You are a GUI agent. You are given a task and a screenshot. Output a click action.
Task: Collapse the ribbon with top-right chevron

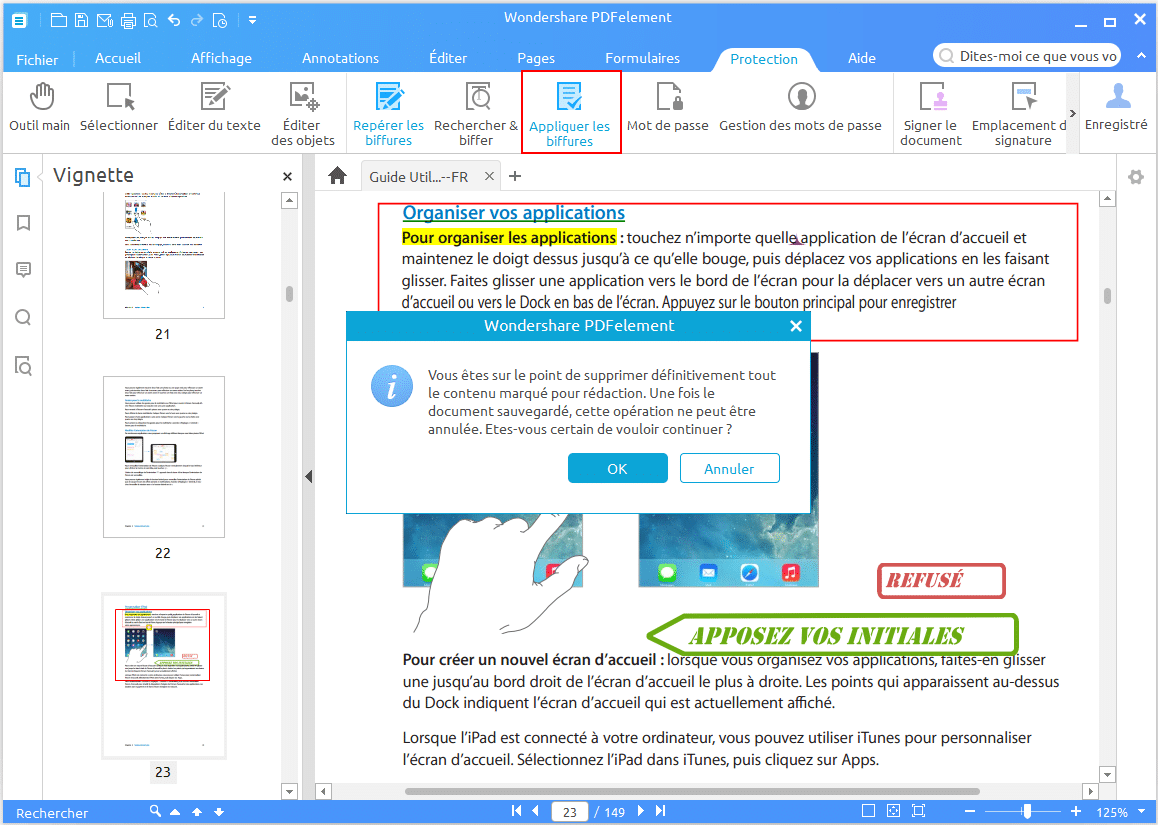point(1141,55)
